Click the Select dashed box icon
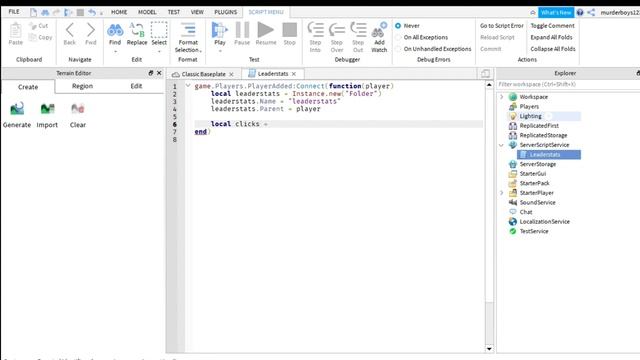Screen dimensions: 640x360 [159, 30]
